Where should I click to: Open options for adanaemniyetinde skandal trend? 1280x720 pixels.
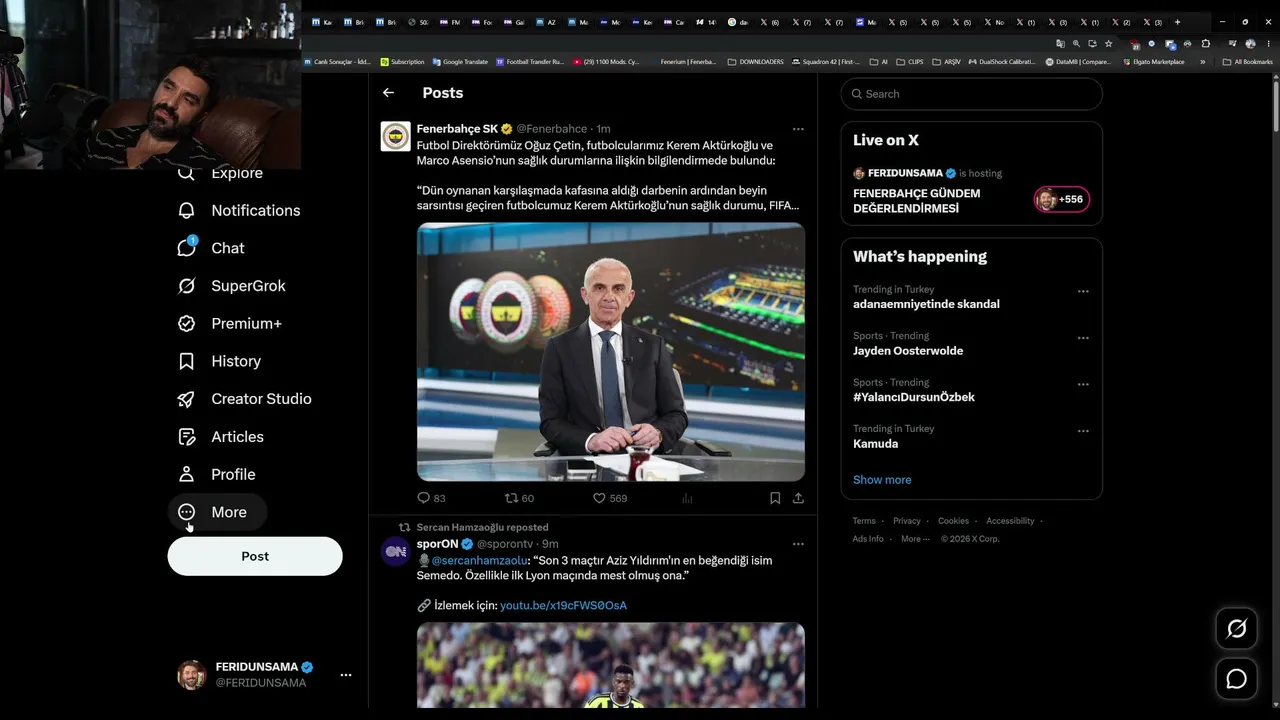click(1083, 292)
